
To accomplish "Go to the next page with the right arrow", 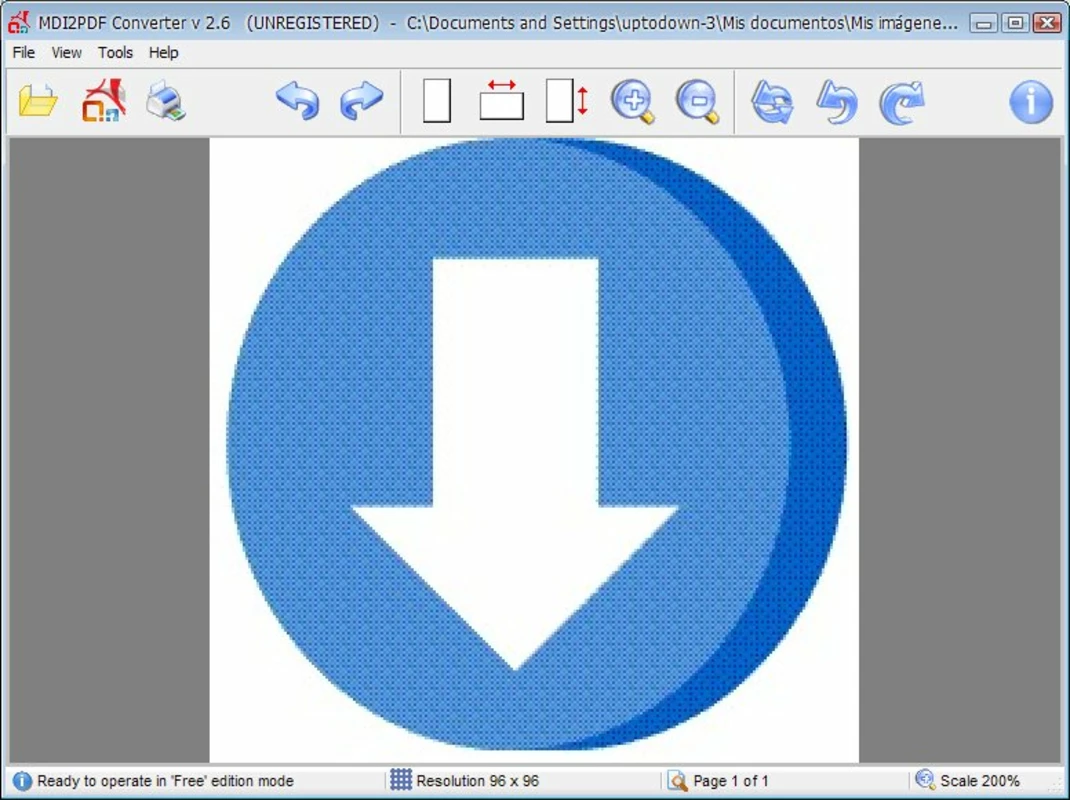I will [x=362, y=100].
